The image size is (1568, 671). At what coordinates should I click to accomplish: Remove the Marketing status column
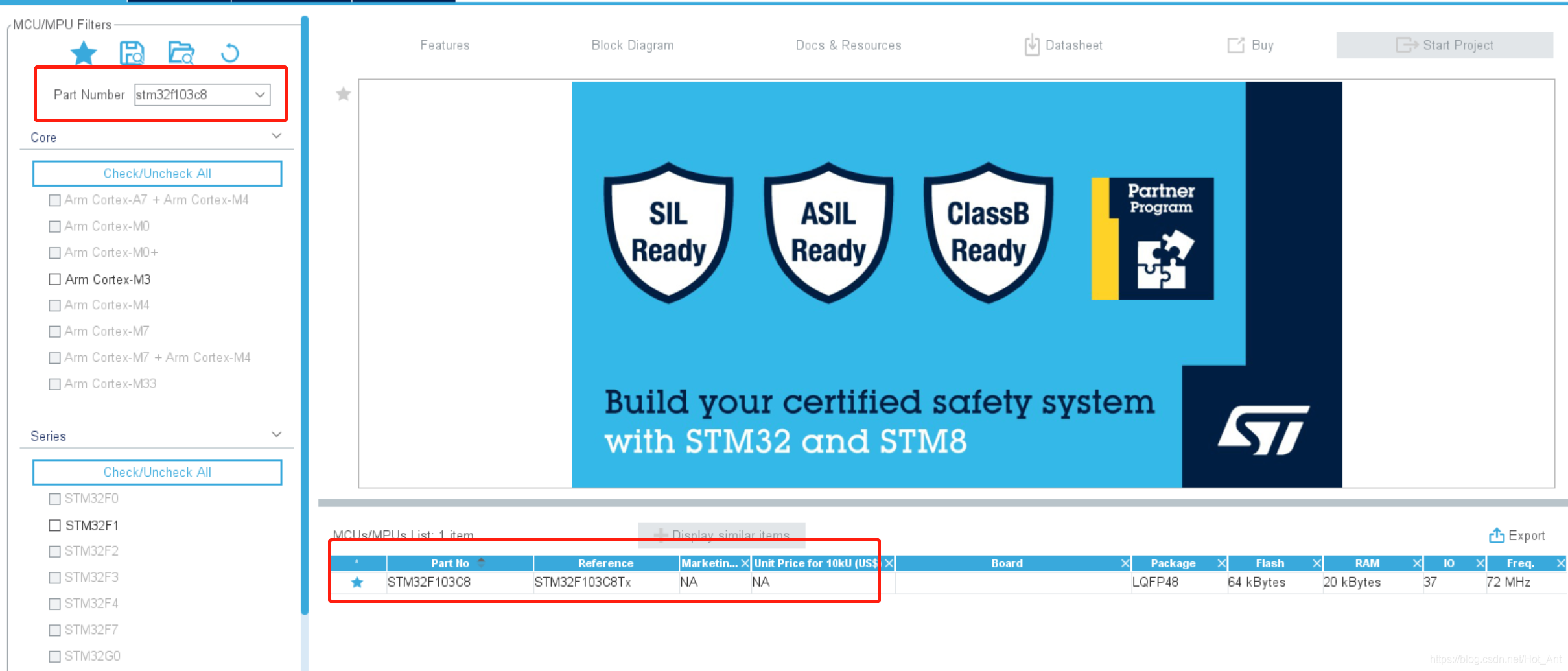(745, 563)
